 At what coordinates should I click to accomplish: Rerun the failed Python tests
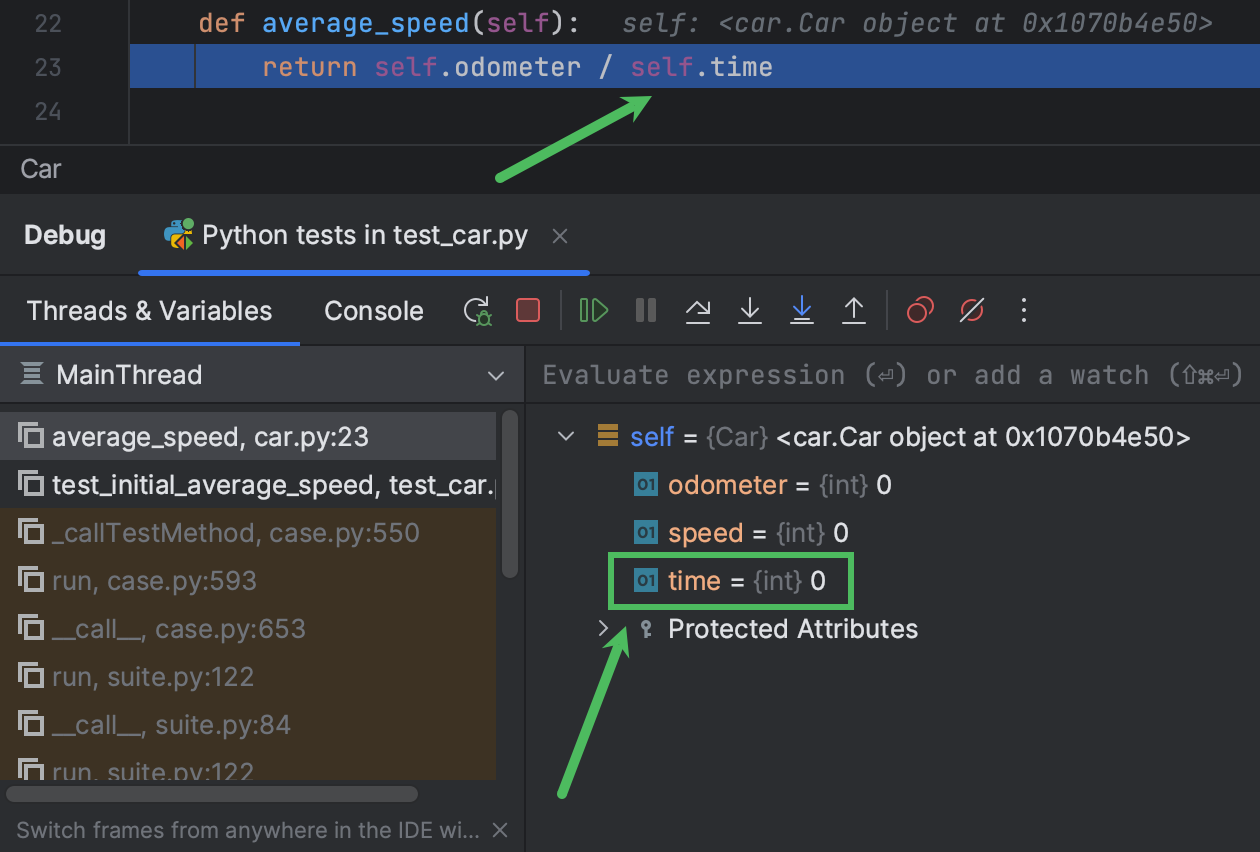[477, 310]
